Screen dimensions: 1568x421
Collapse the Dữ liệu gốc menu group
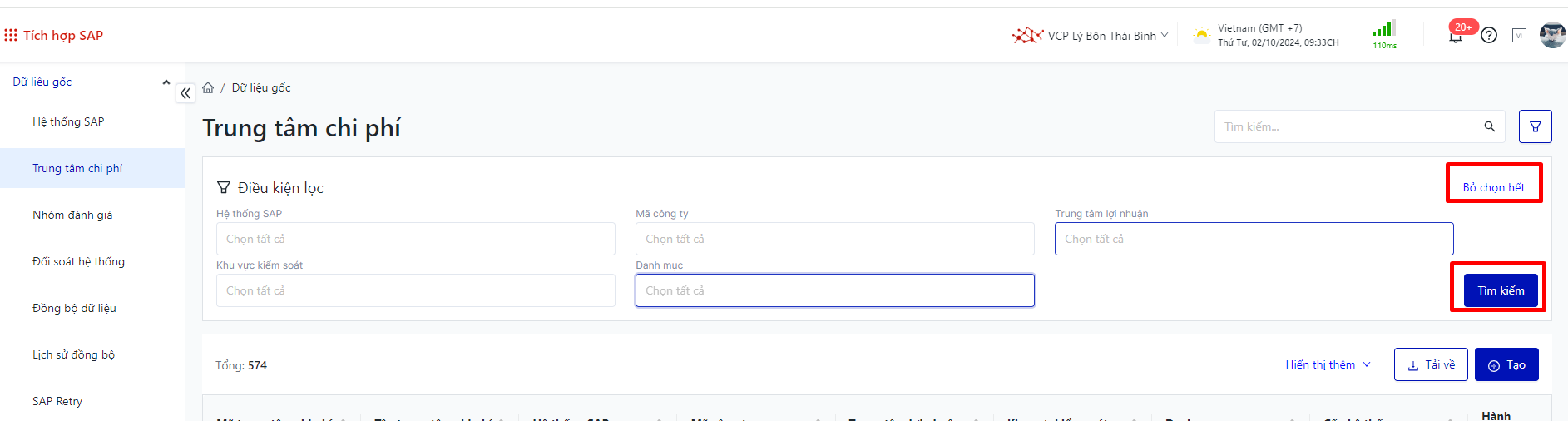click(x=166, y=82)
